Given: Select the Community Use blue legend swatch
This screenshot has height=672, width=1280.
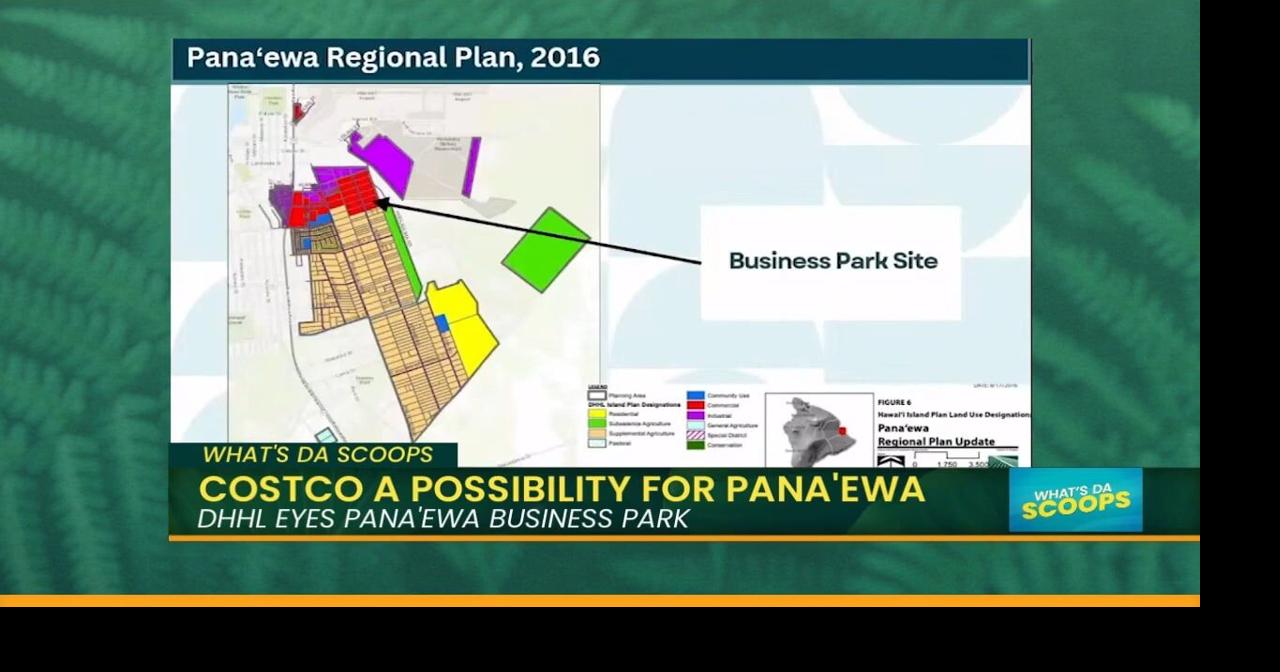Looking at the screenshot, I should coord(695,395).
